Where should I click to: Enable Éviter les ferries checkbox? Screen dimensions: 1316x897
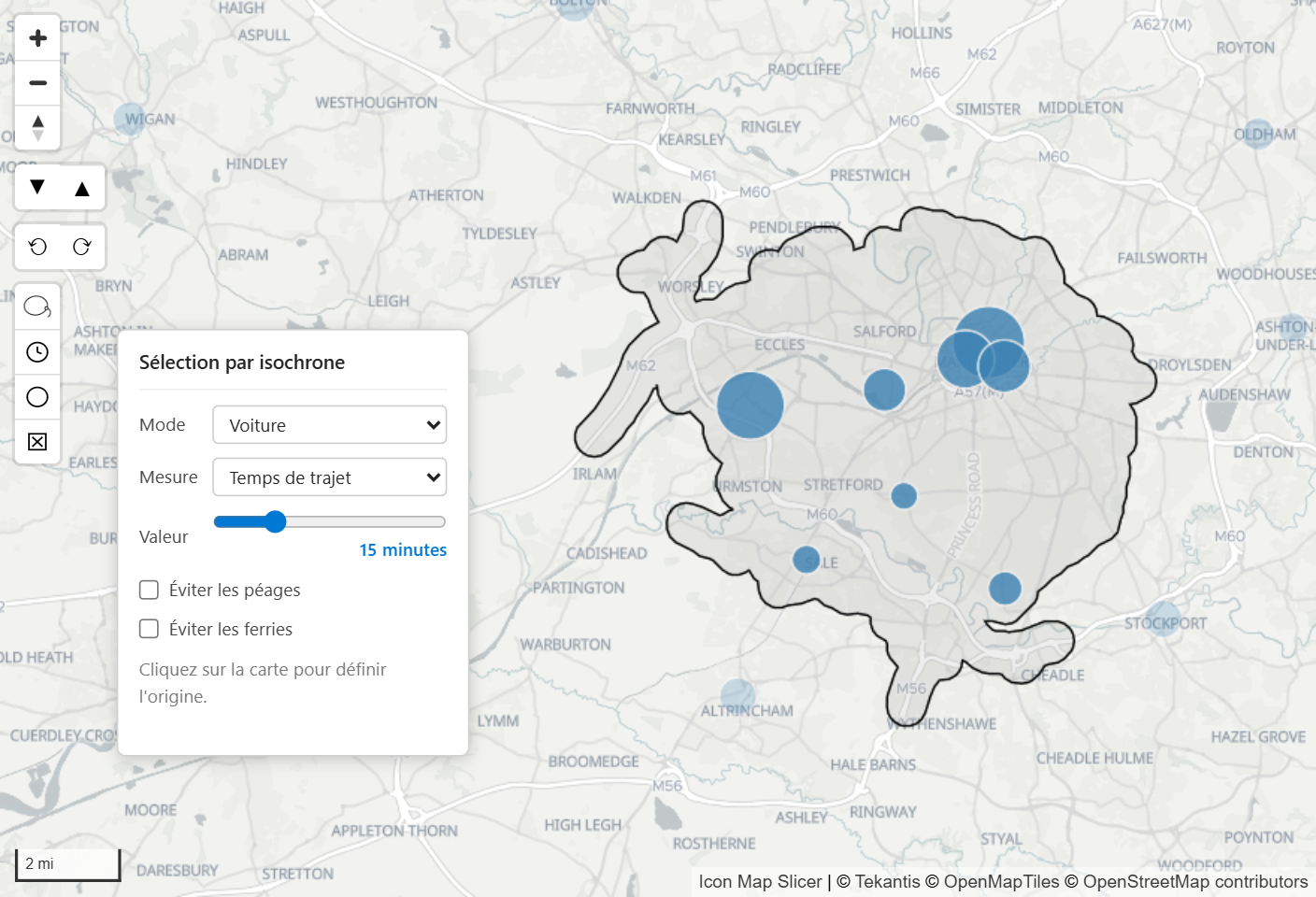click(149, 629)
